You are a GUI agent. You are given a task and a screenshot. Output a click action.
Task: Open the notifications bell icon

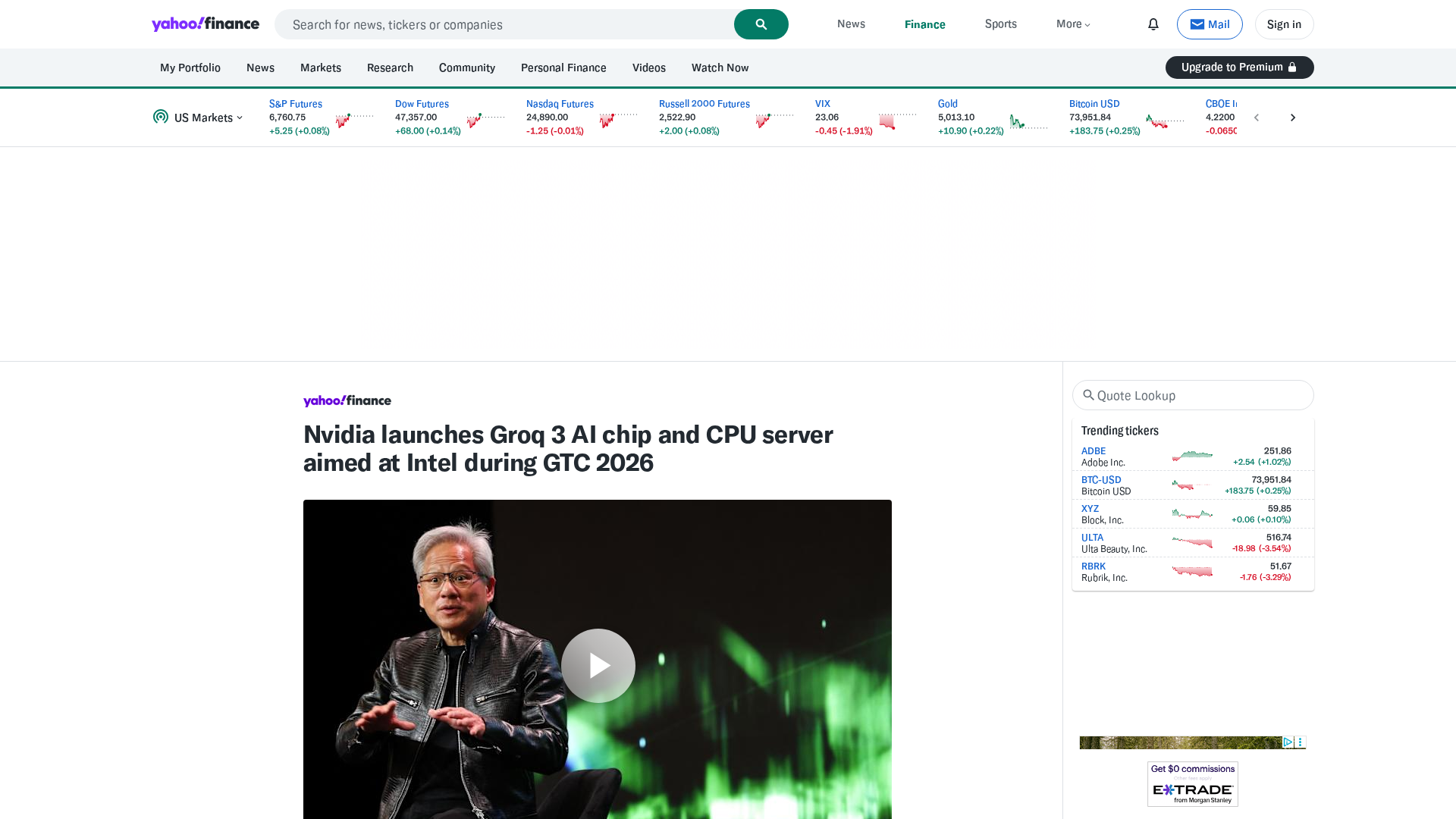tap(1153, 24)
